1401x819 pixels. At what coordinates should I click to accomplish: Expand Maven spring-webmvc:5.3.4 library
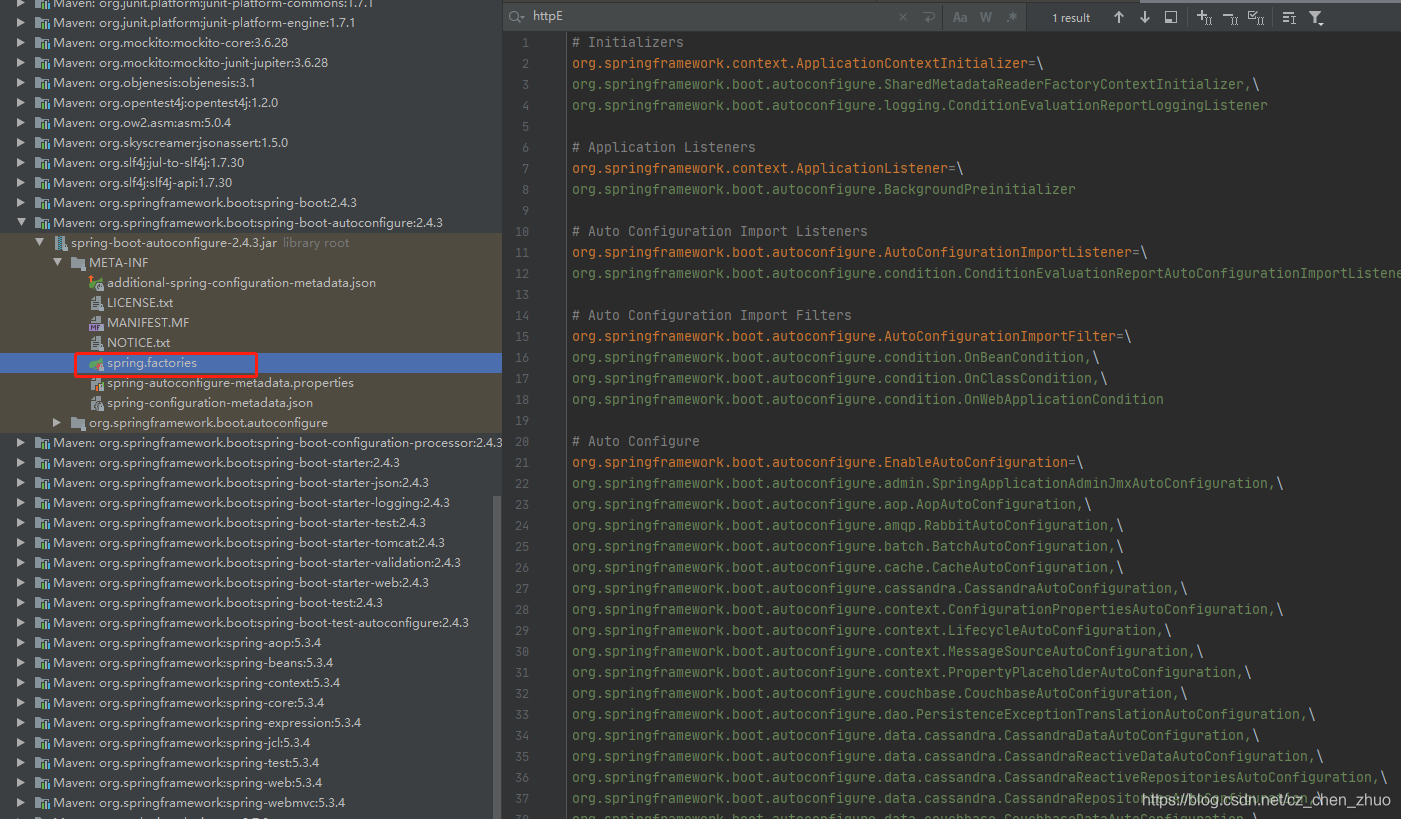22,803
